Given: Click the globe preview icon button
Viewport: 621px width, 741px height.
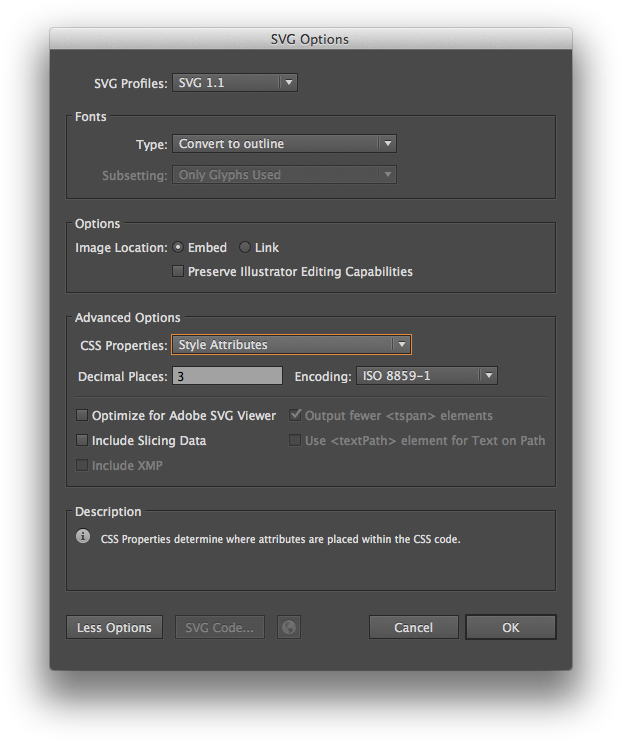Looking at the screenshot, I should (x=289, y=627).
